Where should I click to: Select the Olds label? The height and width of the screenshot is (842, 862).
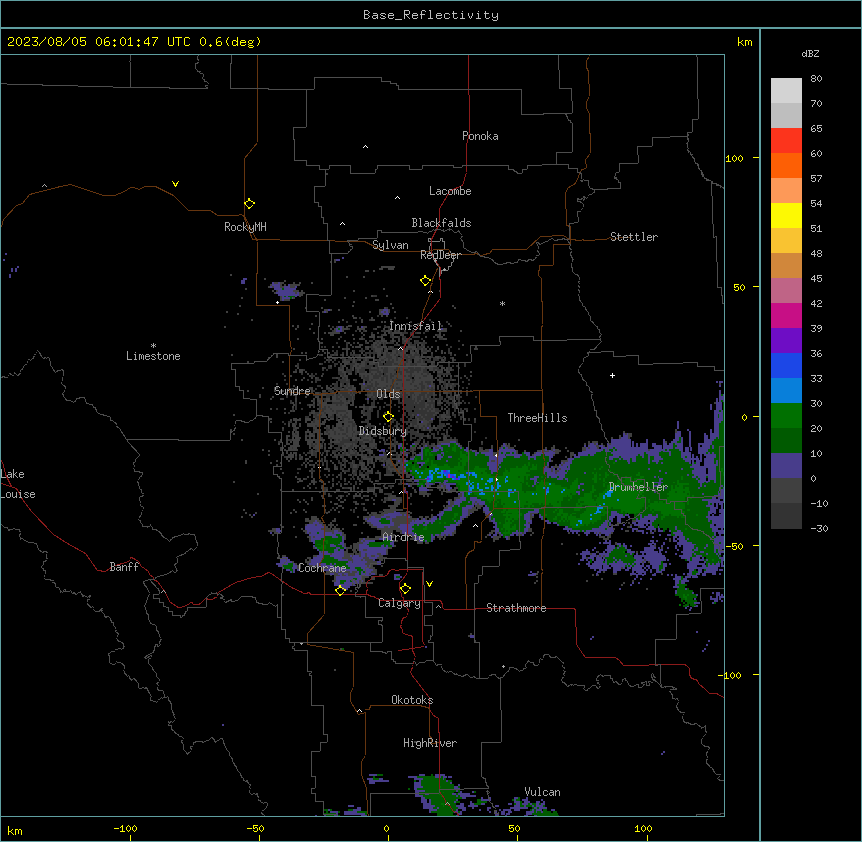click(388, 394)
